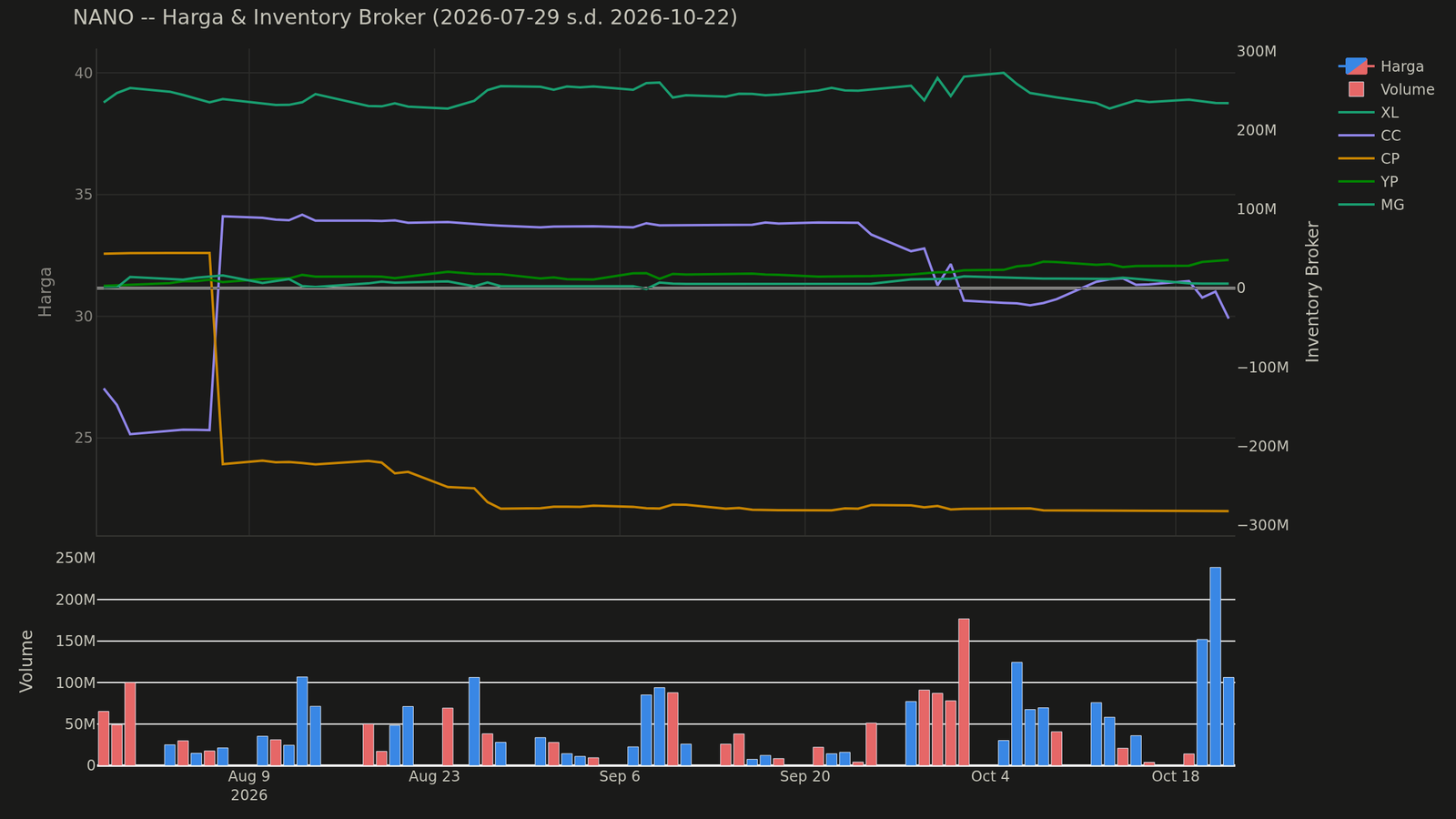
Task: Click the "Volume" y-axis title of the bar chart
Action: pyautogui.click(x=26, y=661)
